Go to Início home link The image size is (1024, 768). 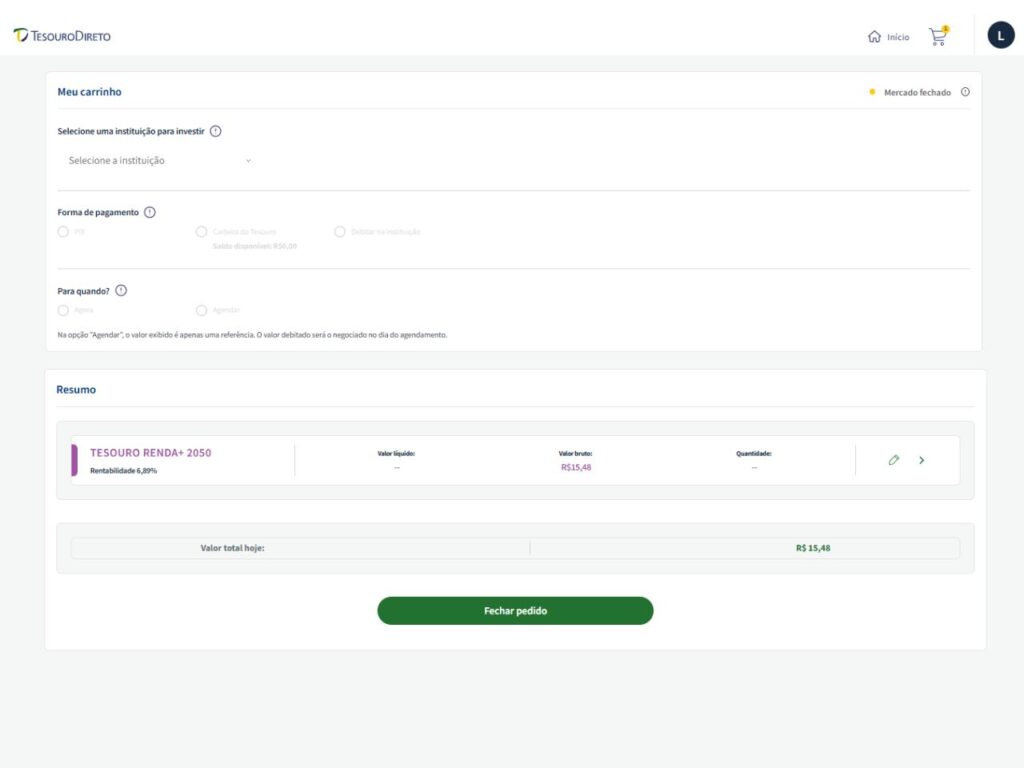(x=888, y=37)
